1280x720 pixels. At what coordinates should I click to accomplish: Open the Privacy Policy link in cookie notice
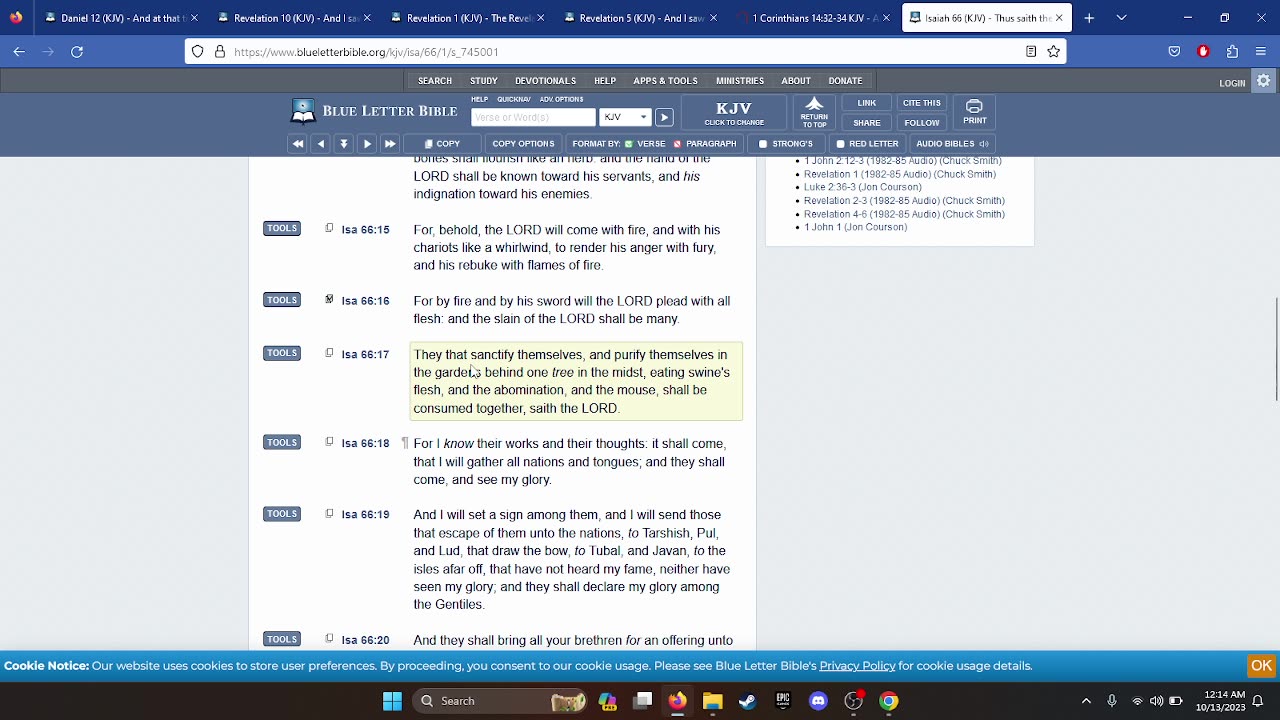point(857,666)
